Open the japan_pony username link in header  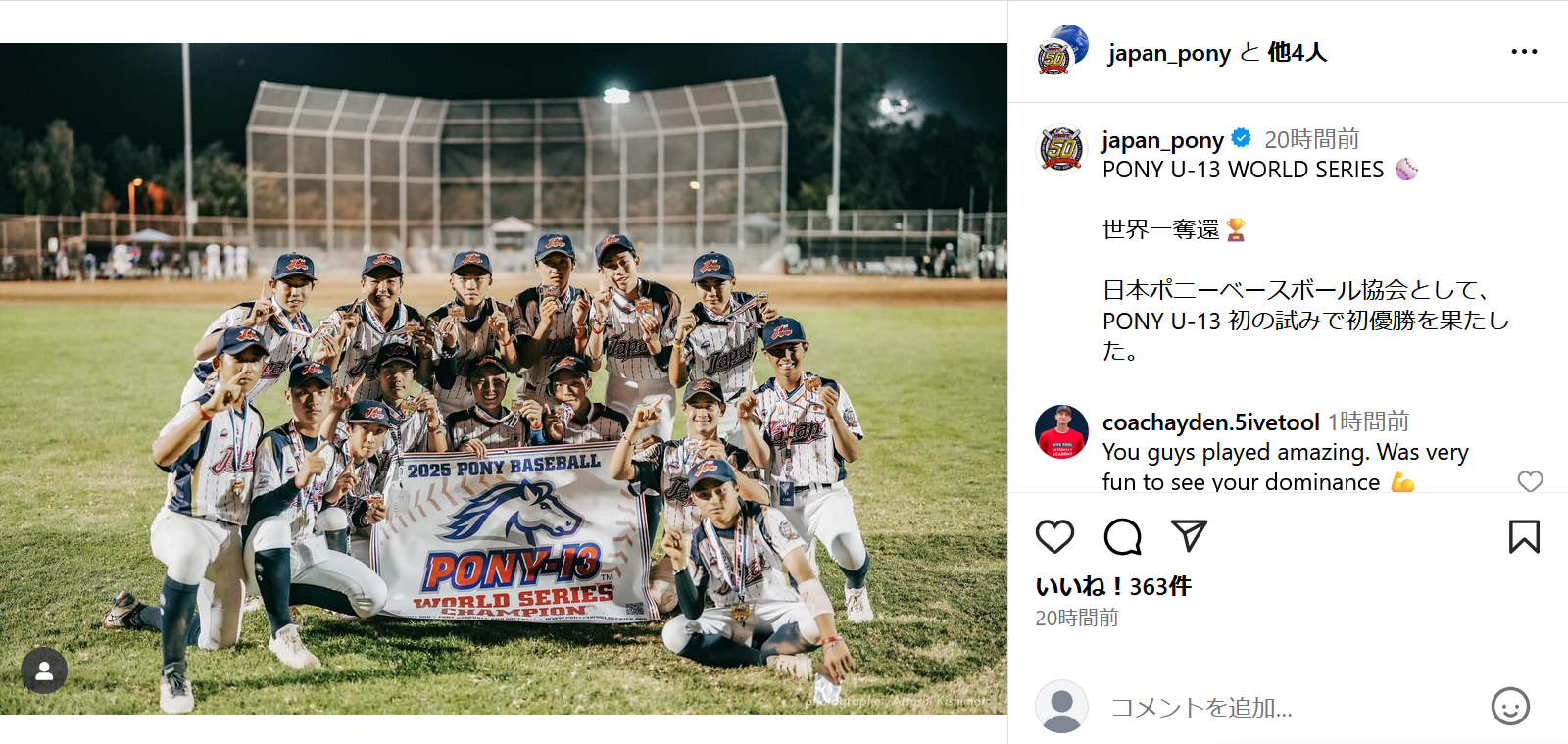coord(1169,52)
